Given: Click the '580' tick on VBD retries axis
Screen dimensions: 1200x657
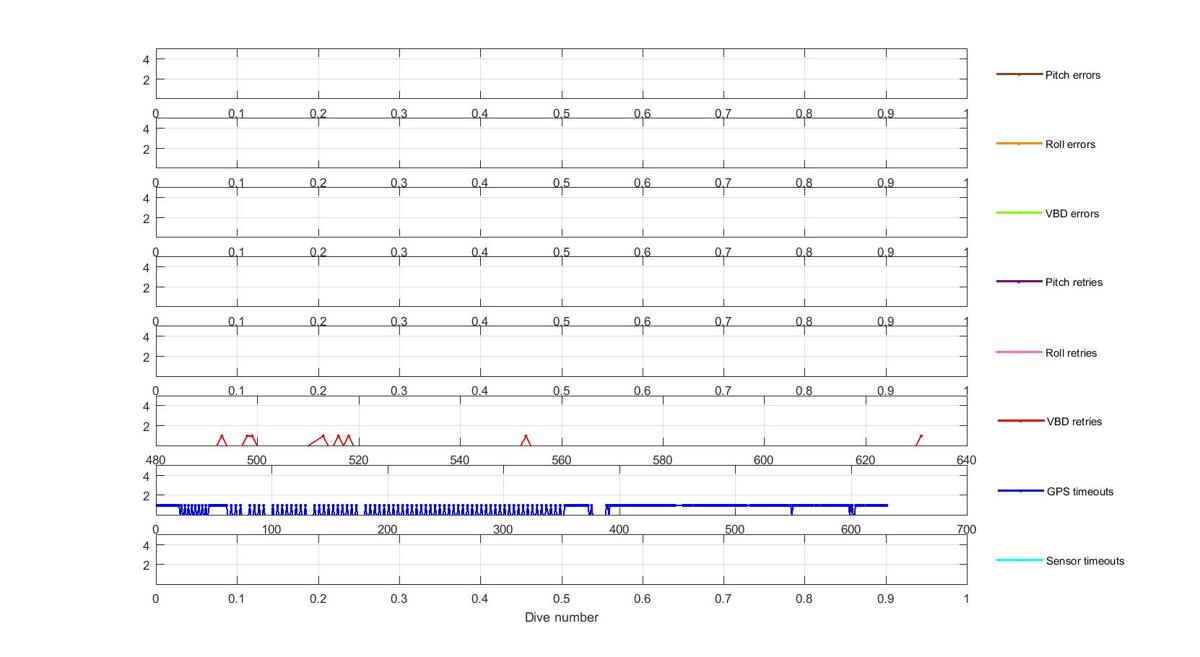Looking at the screenshot, I should coord(662,460).
